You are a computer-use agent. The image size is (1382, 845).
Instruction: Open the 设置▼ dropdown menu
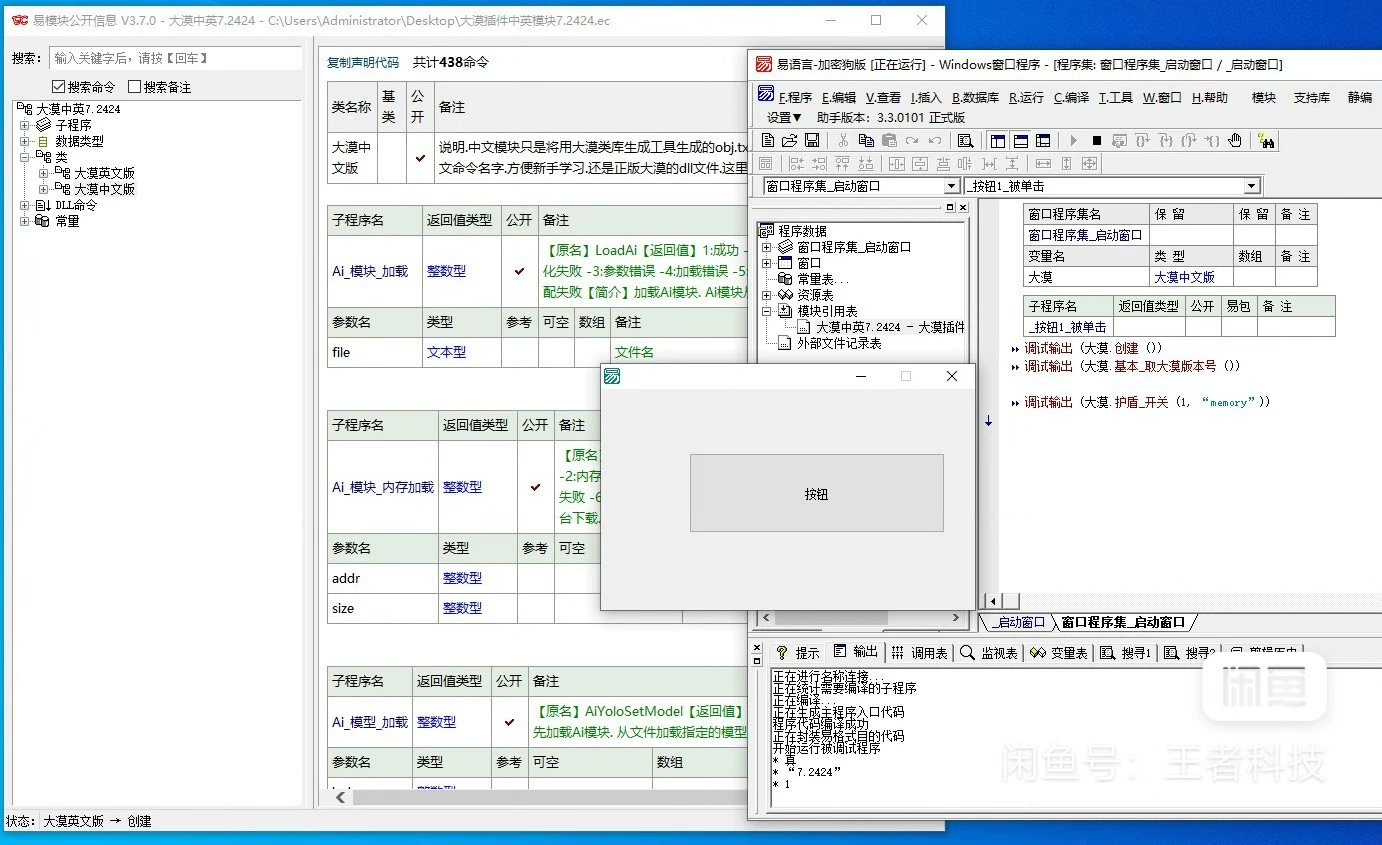(785, 117)
